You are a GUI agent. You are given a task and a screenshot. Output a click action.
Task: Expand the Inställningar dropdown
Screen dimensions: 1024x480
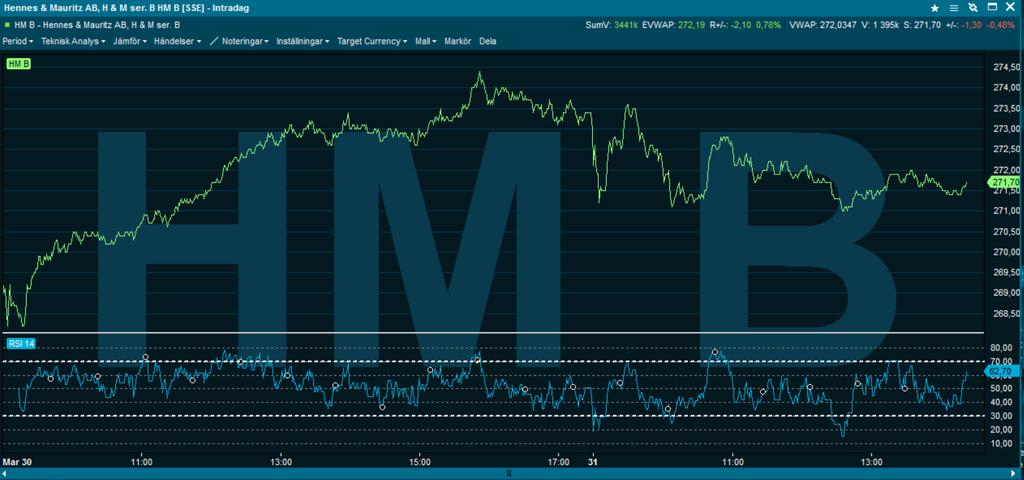[x=303, y=41]
